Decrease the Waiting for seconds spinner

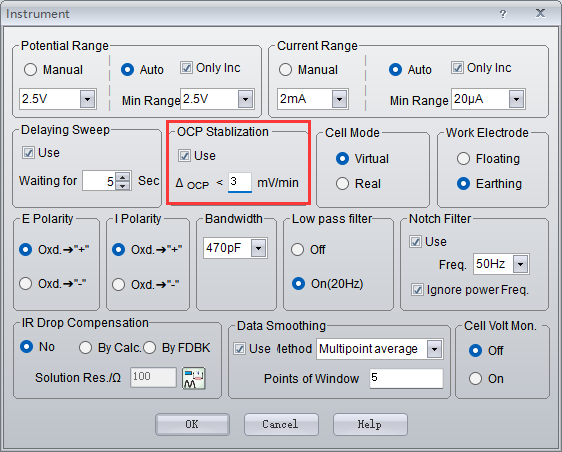click(x=123, y=186)
